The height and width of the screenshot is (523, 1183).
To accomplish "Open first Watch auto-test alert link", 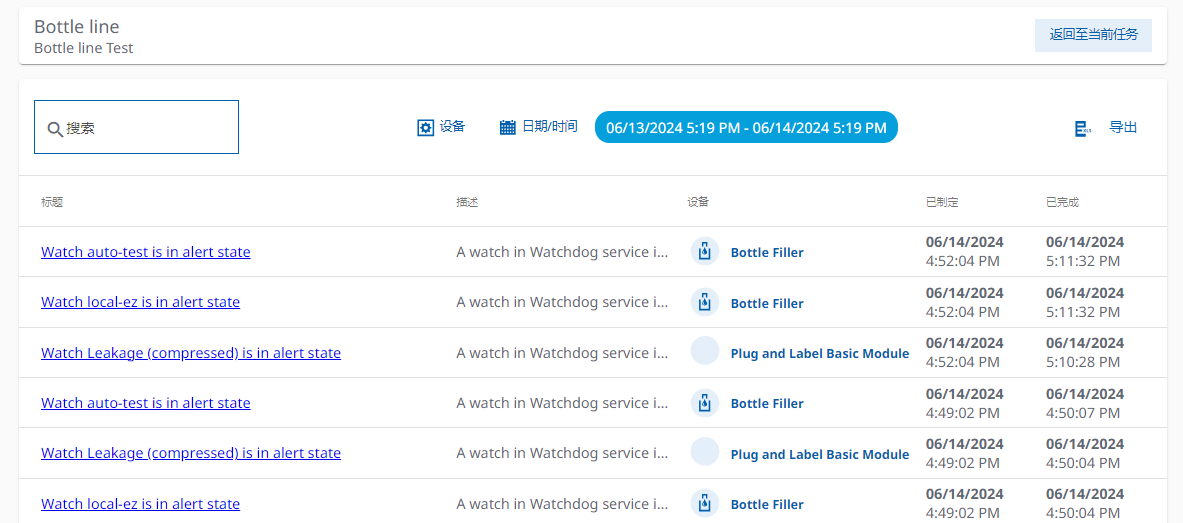I will [146, 252].
